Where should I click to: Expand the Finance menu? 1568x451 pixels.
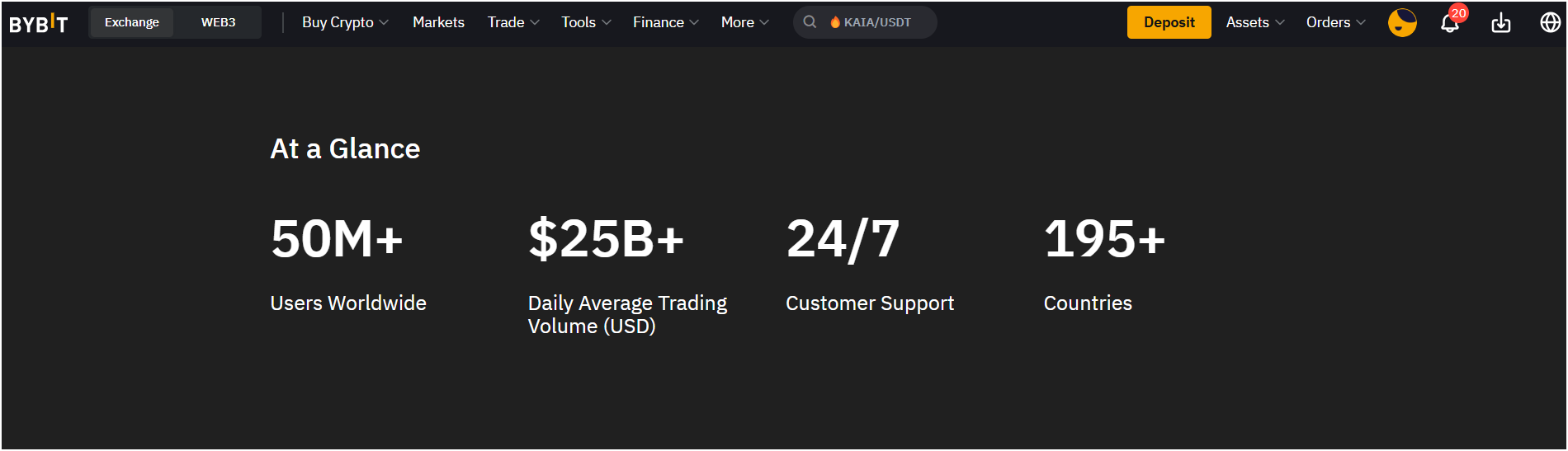[x=665, y=22]
